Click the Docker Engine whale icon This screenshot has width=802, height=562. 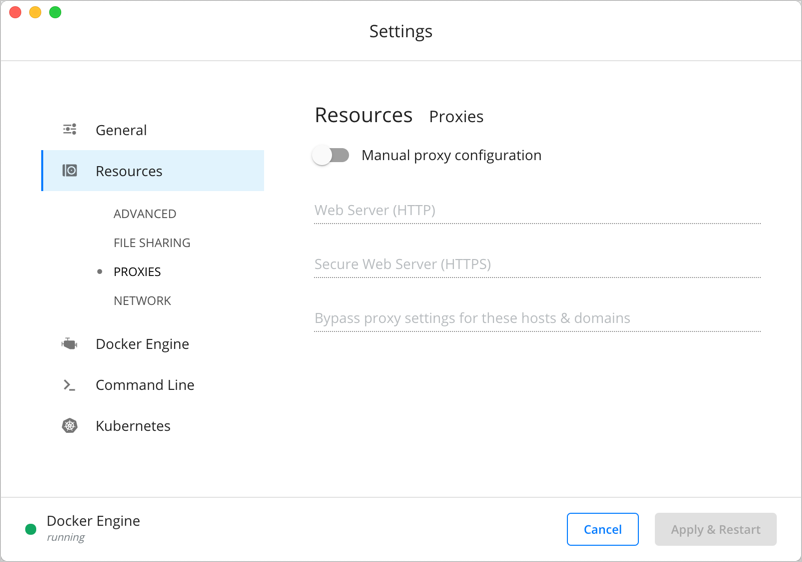[70, 344]
